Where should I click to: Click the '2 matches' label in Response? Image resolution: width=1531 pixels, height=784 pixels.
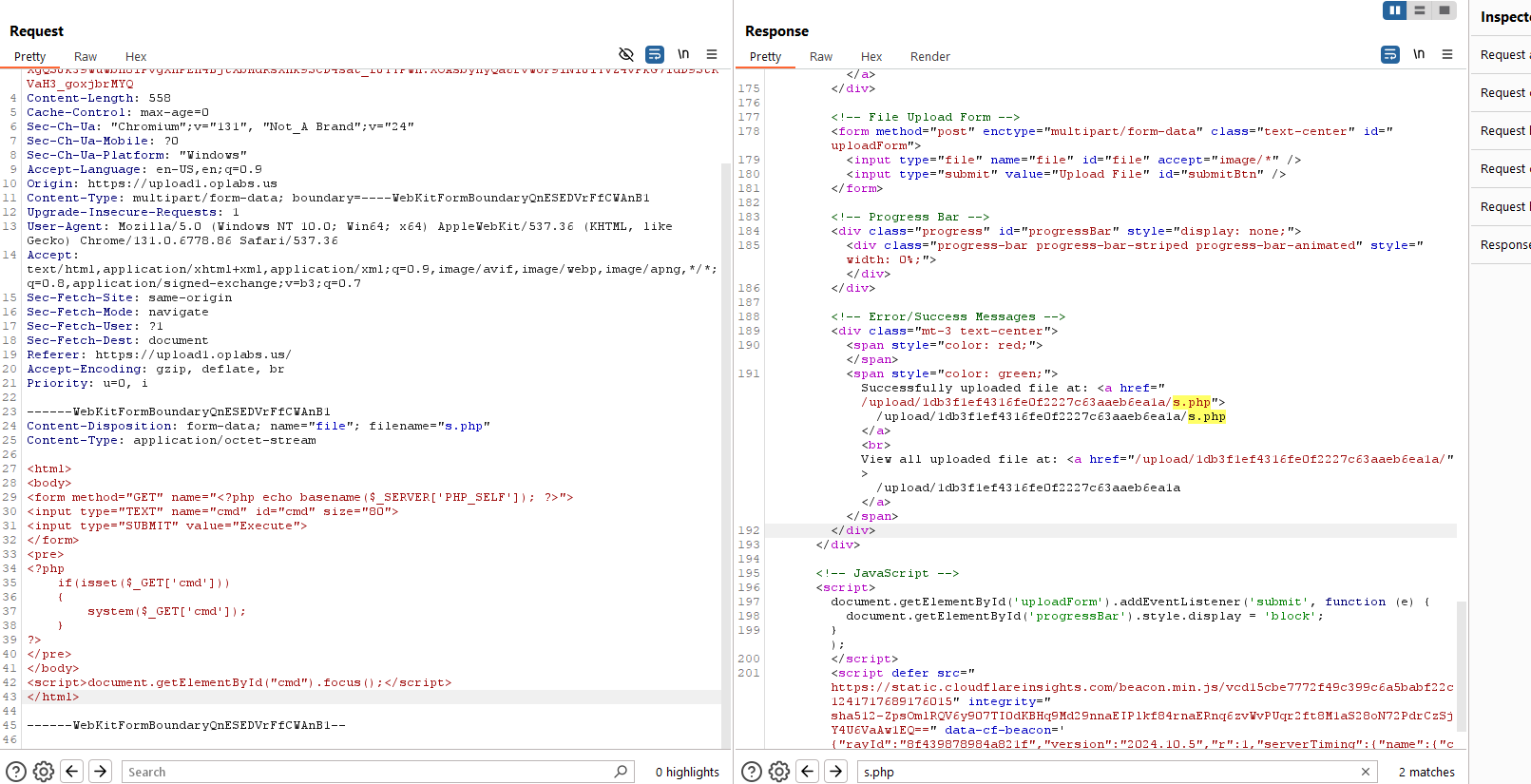coord(1426,772)
